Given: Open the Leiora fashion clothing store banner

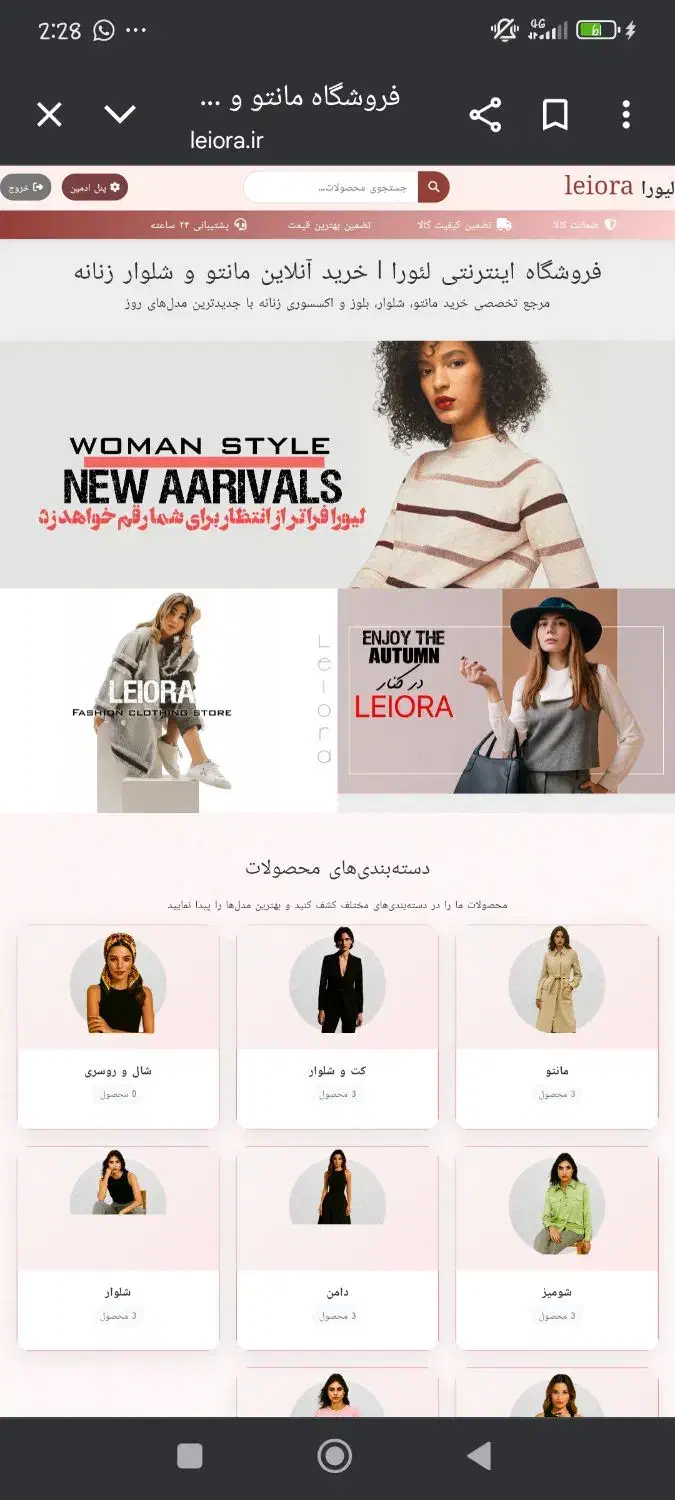Looking at the screenshot, I should click(x=168, y=700).
